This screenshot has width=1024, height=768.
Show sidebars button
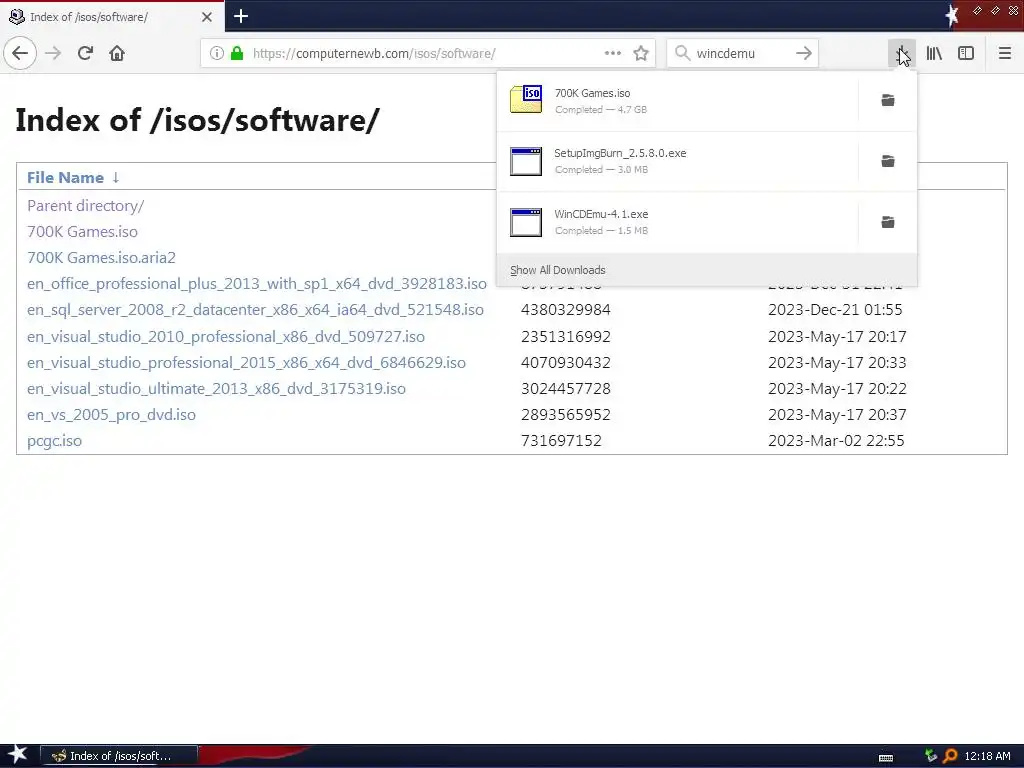[966, 53]
